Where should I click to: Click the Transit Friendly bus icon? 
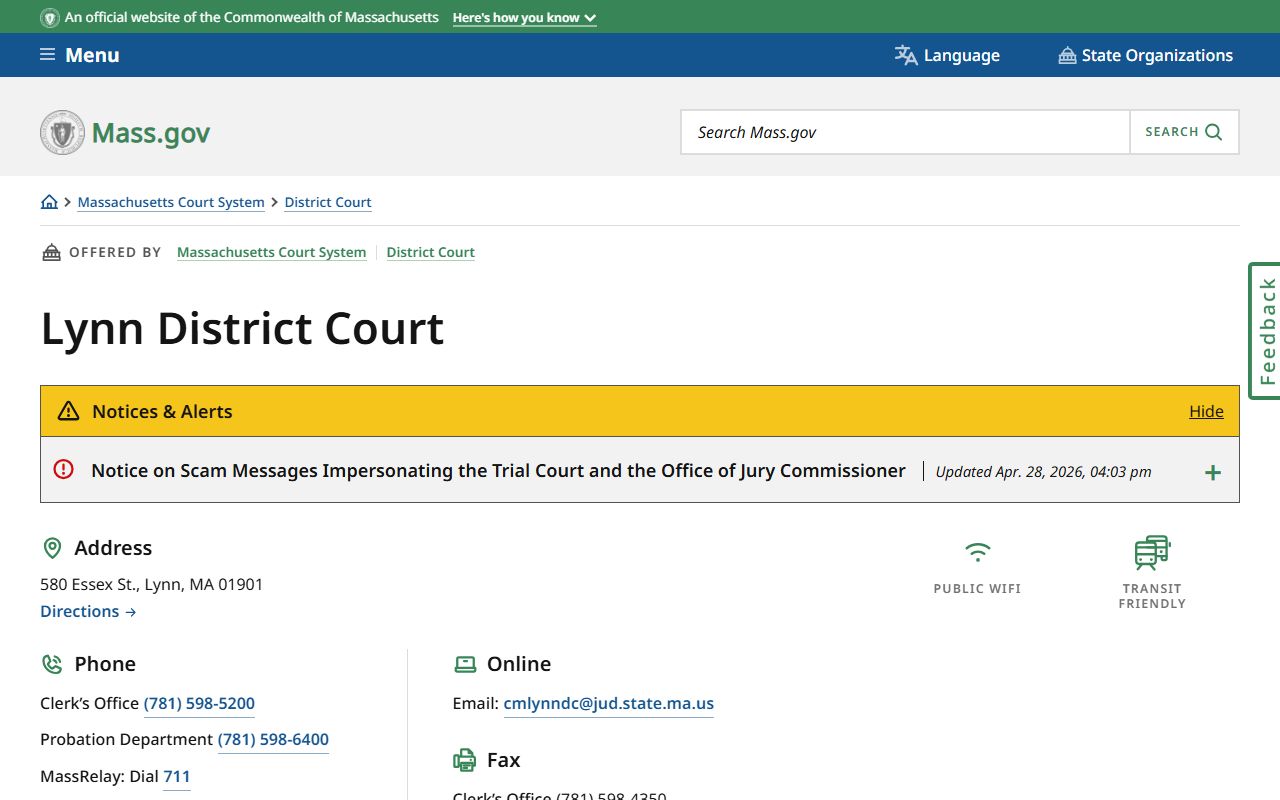tap(1152, 552)
